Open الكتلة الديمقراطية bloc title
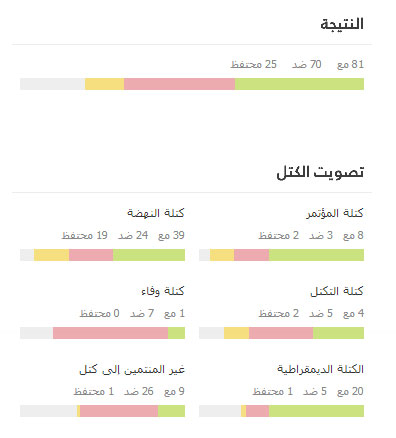Screen dimensions: 396x438 click(320, 369)
